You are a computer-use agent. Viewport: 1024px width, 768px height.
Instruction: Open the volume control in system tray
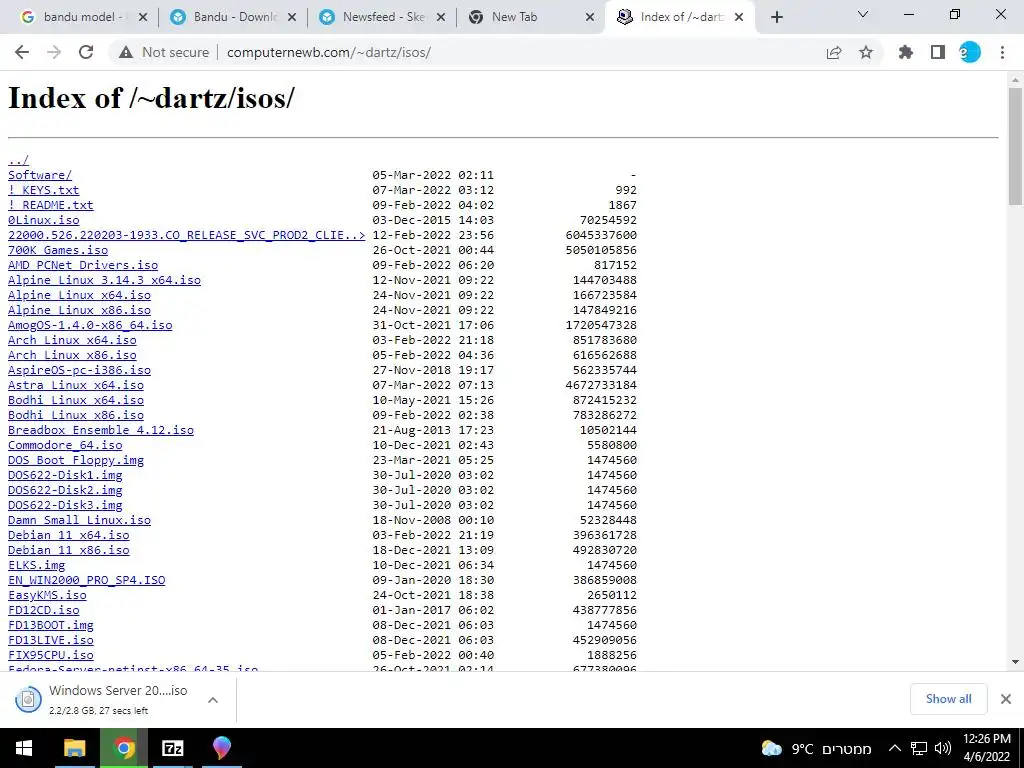click(x=942, y=748)
